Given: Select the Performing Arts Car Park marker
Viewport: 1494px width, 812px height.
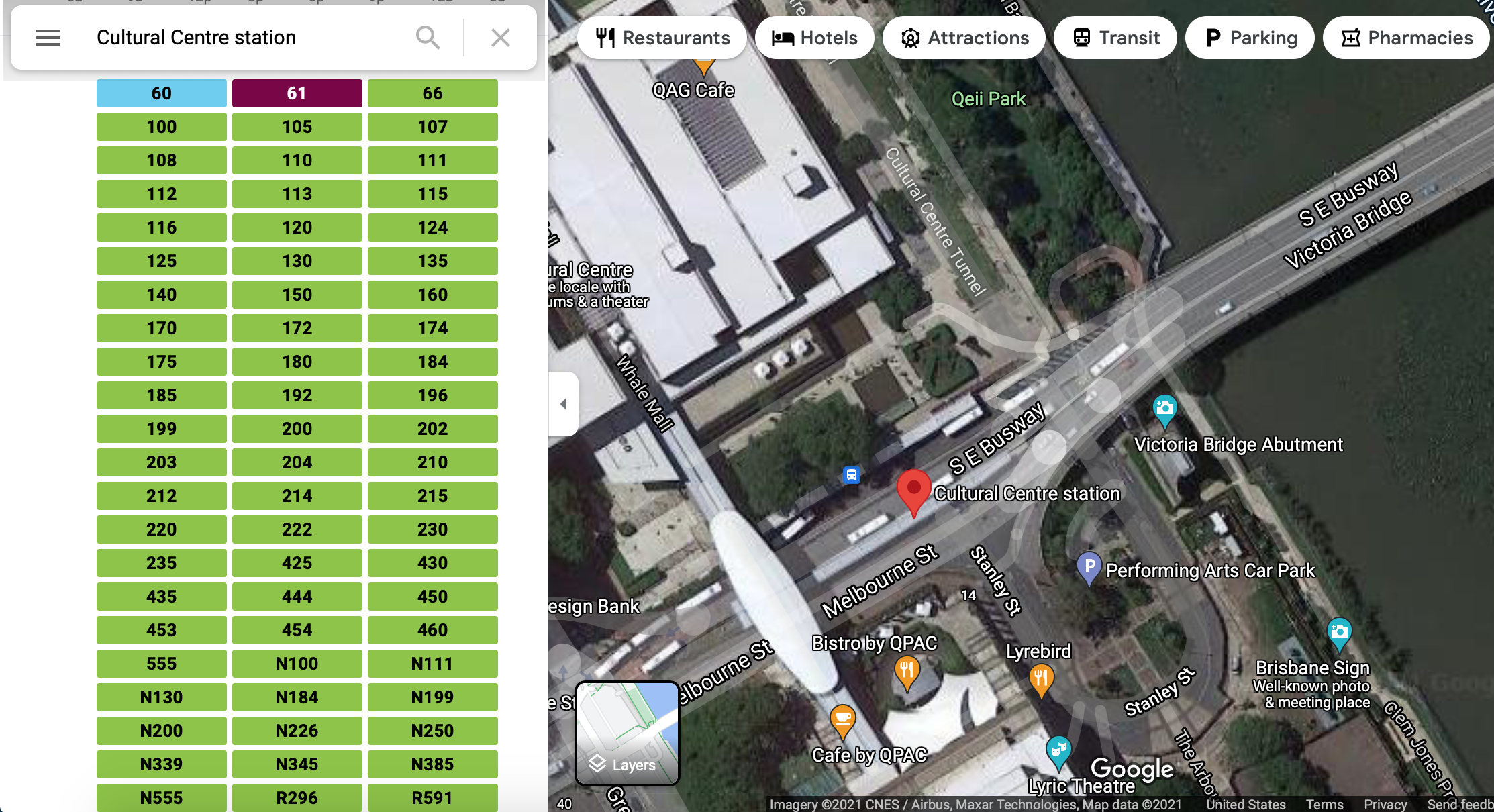Looking at the screenshot, I should click(1089, 568).
